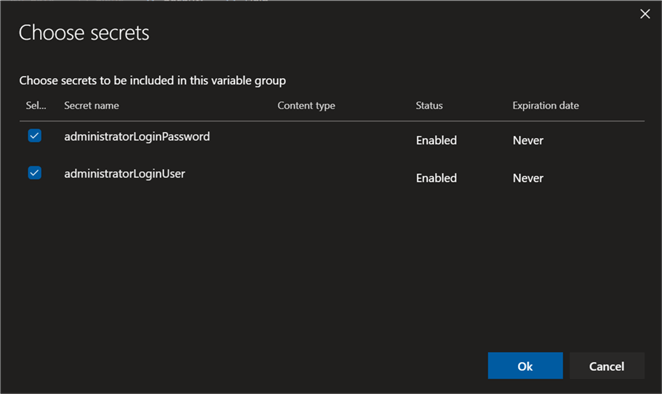Click the variable group instruction text
Viewport: 662px width, 394px height.
coord(152,81)
